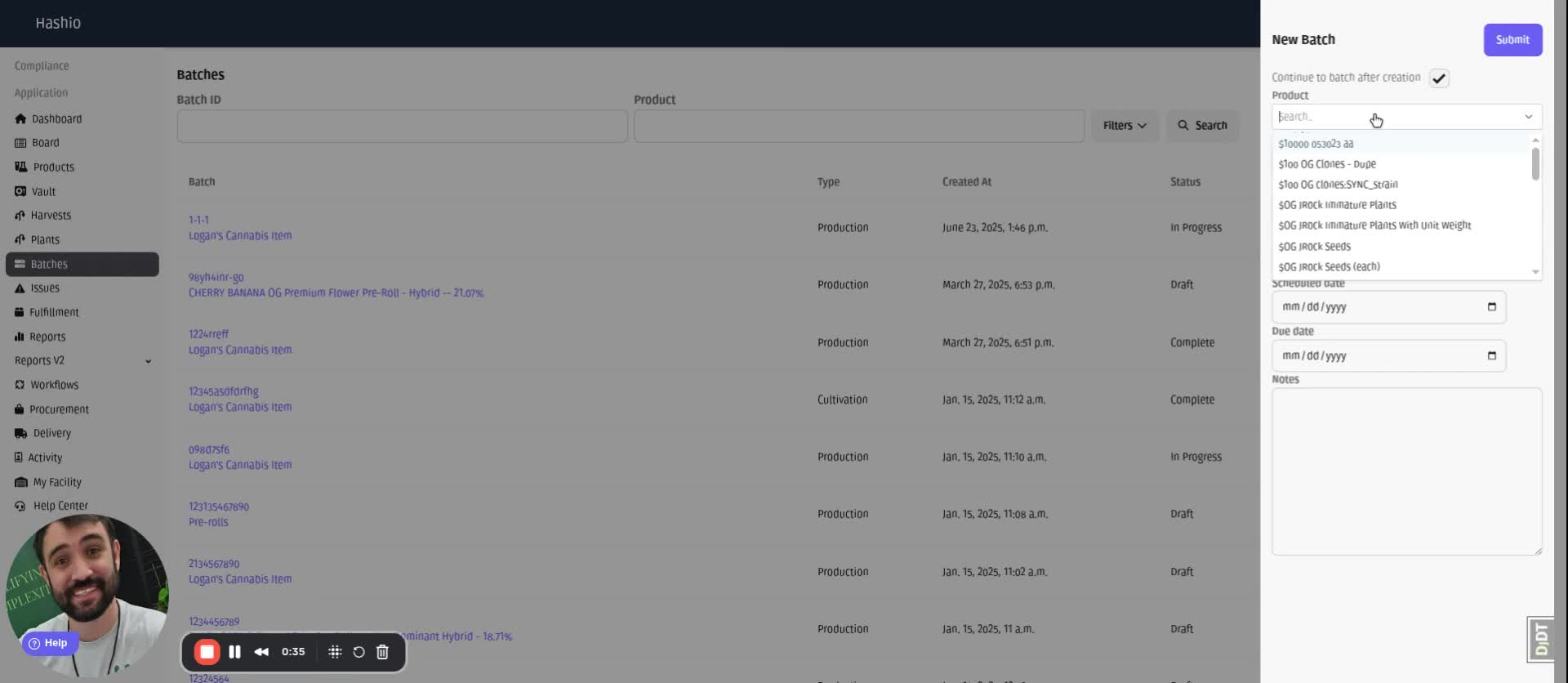Open the DjDT debug toolbar tab
1568x683 pixels.
coord(1540,639)
